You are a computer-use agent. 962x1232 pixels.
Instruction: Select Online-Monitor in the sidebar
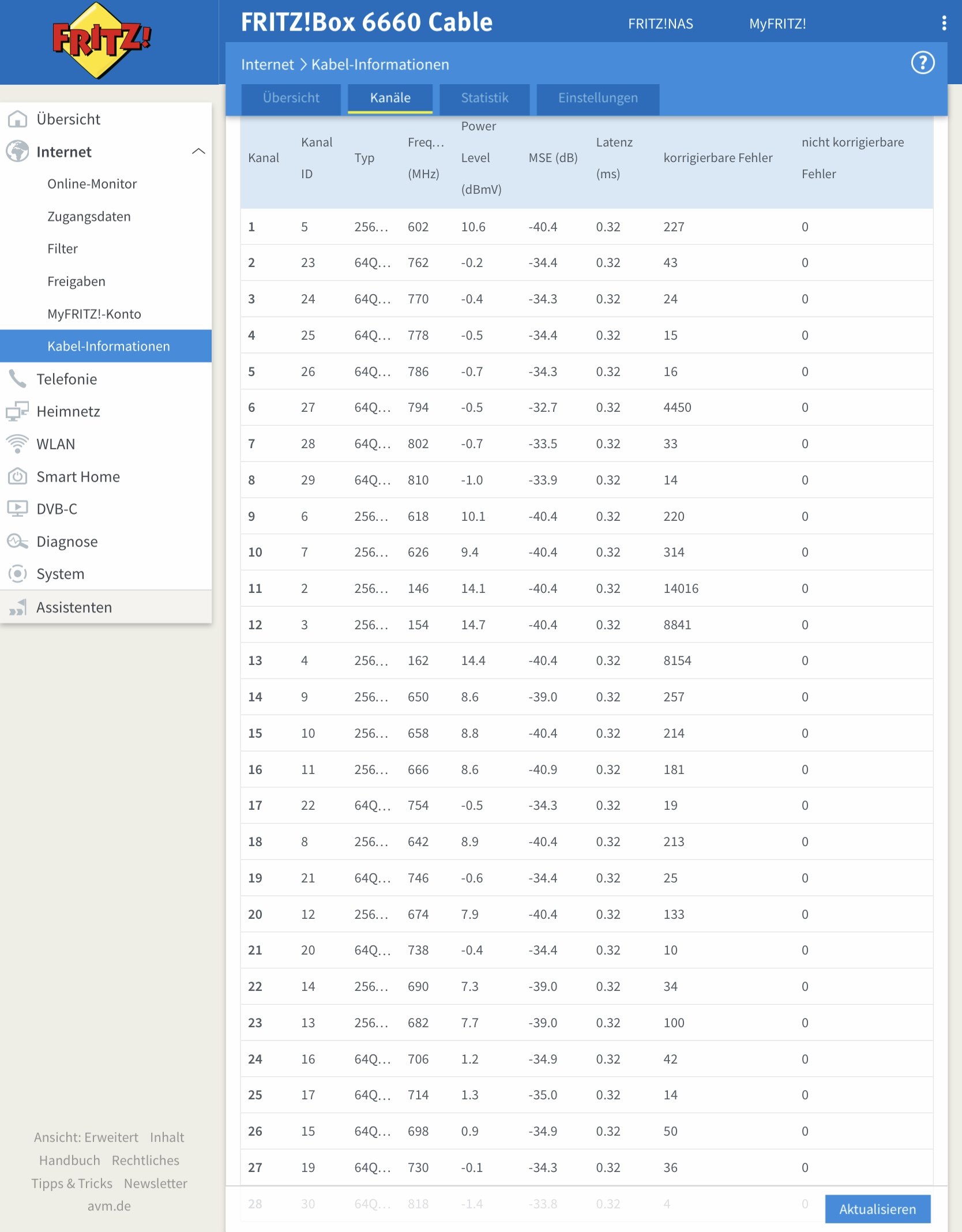92,184
